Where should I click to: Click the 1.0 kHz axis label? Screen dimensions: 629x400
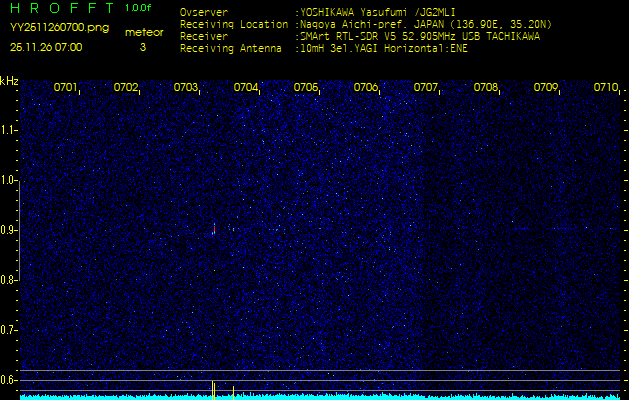tap(8, 181)
